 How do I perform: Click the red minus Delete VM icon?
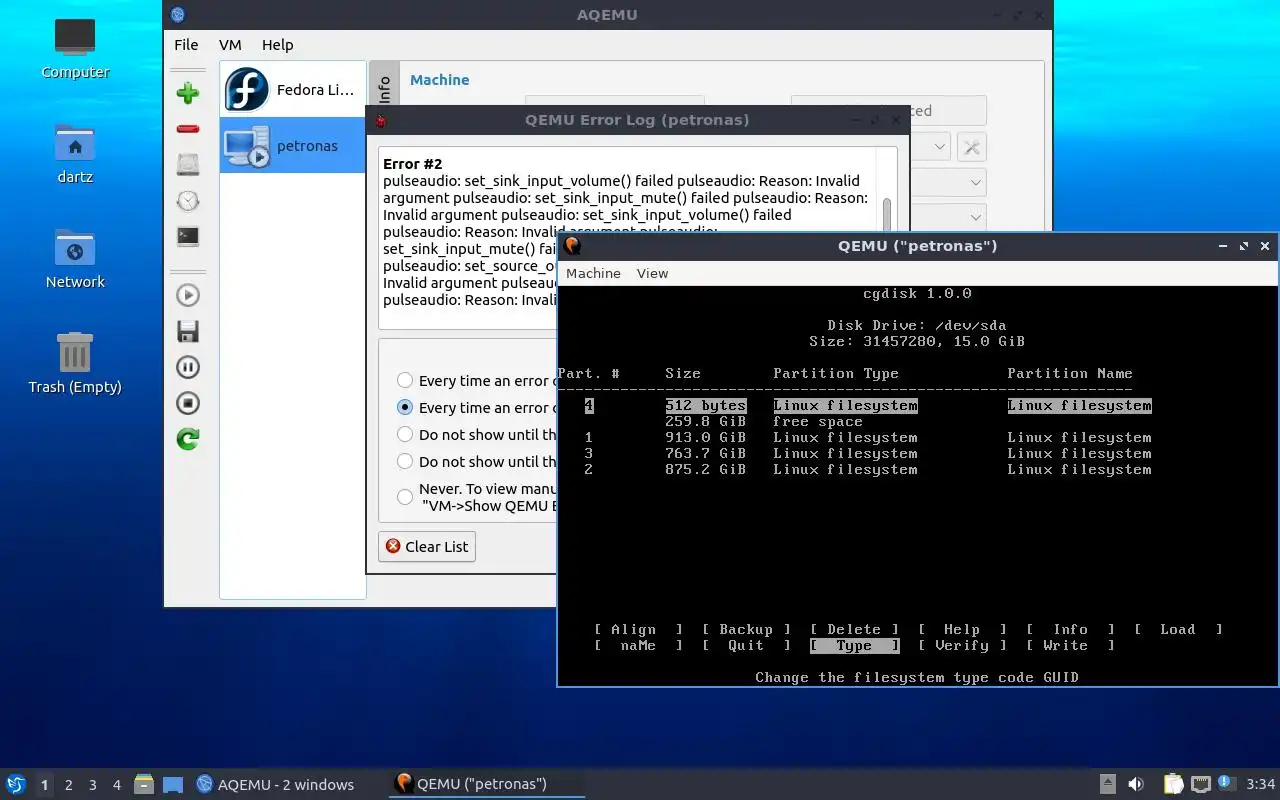(188, 129)
